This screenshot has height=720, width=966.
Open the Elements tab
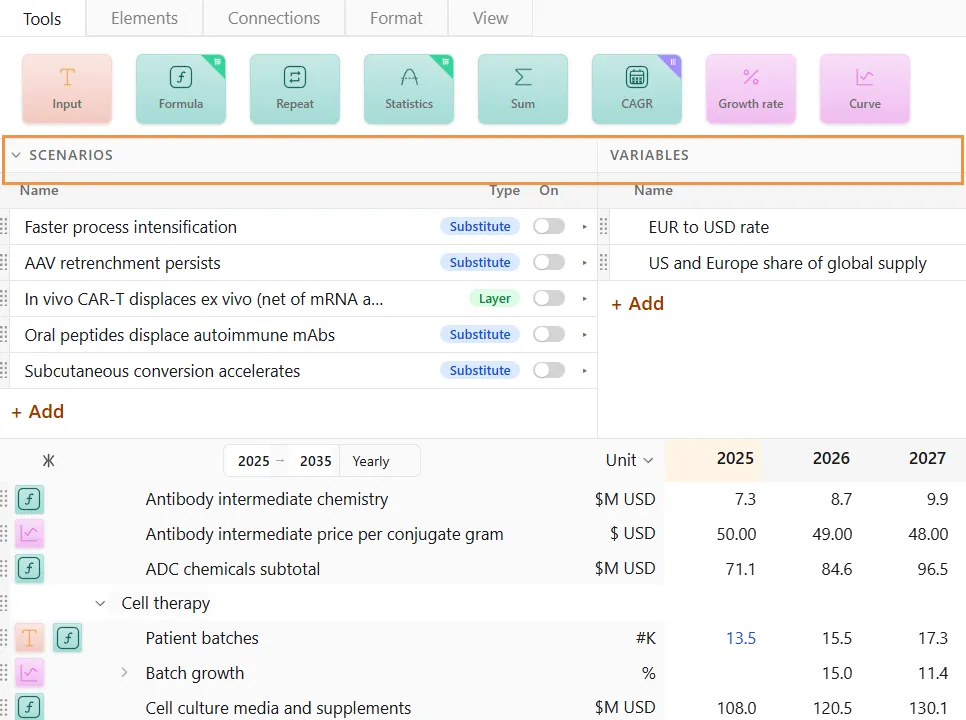pyautogui.click(x=144, y=18)
